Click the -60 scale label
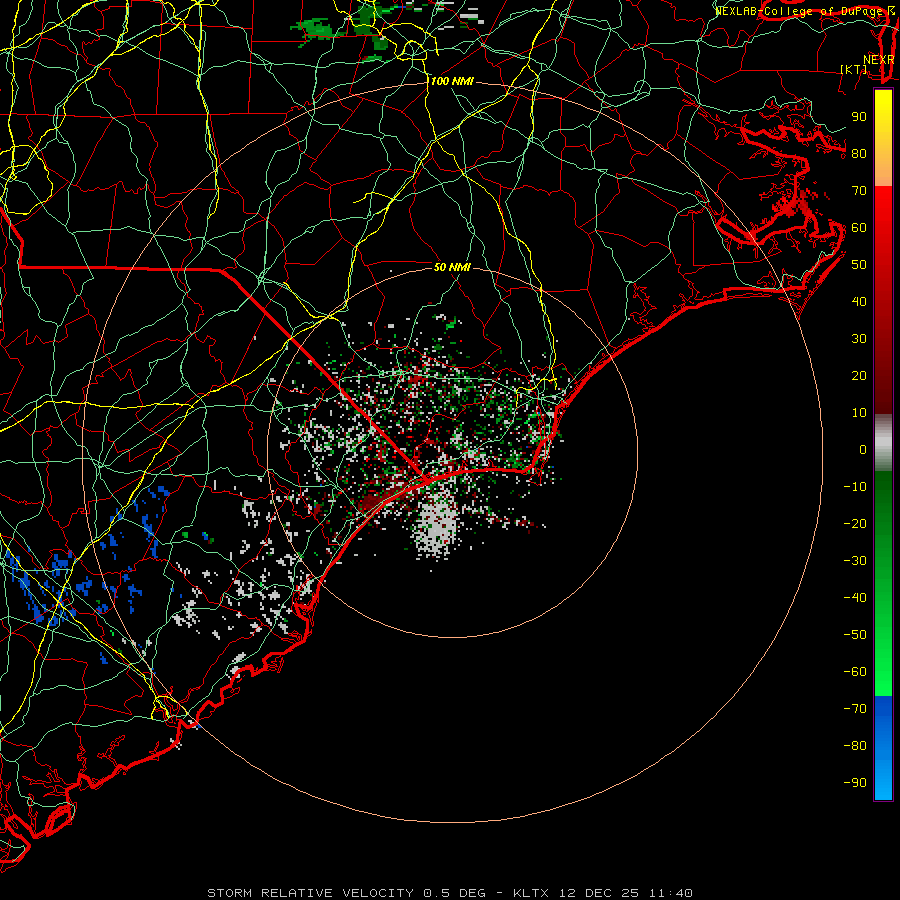Image resolution: width=900 pixels, height=900 pixels. 855,672
